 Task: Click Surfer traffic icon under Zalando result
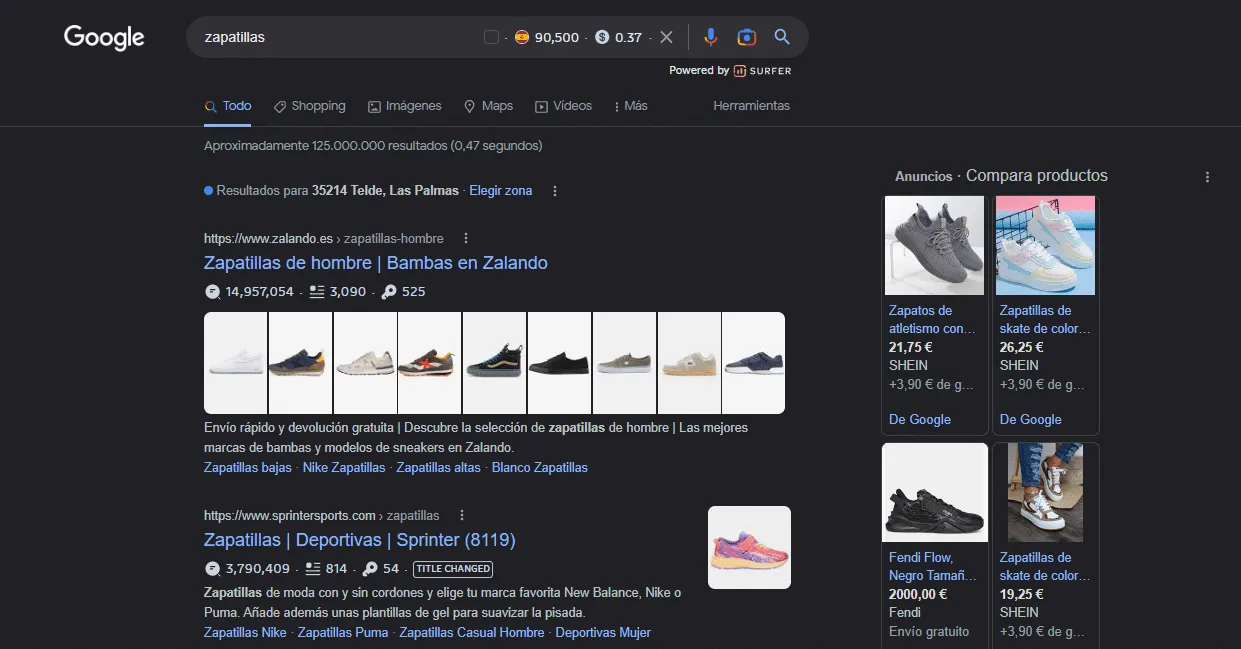click(x=212, y=292)
